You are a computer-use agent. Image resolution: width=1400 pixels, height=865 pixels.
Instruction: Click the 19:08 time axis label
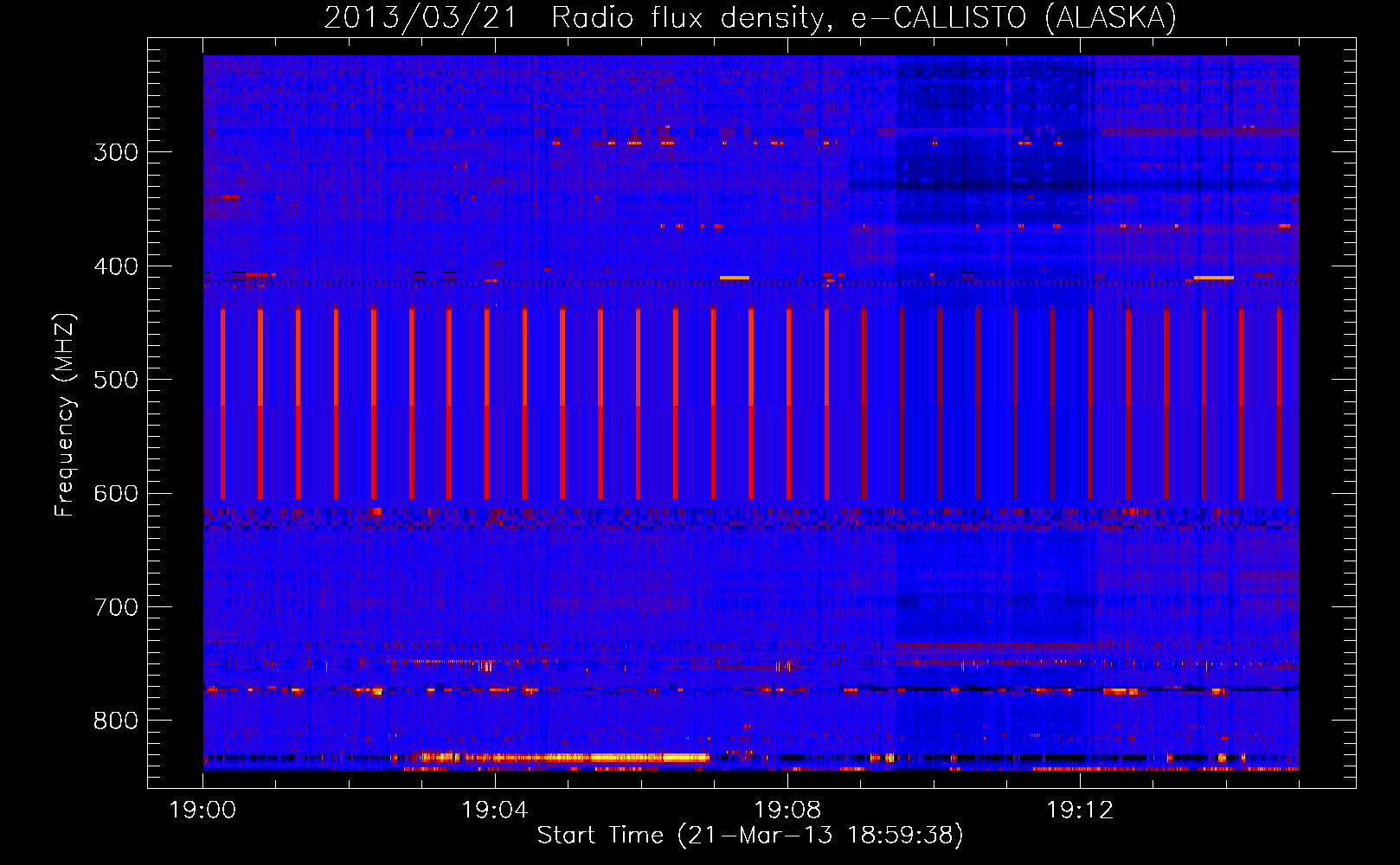click(x=787, y=811)
